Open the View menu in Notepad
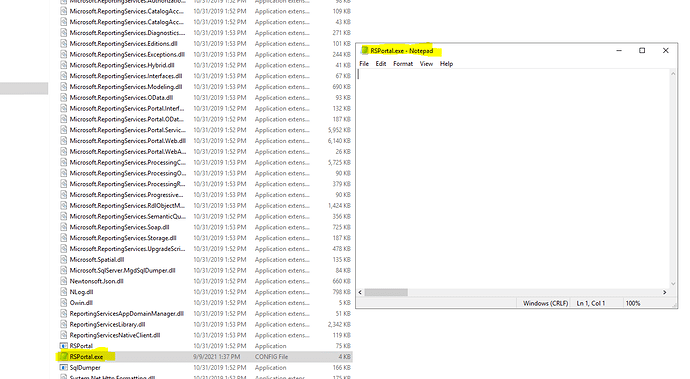This screenshot has width=690, height=379. tap(426, 64)
